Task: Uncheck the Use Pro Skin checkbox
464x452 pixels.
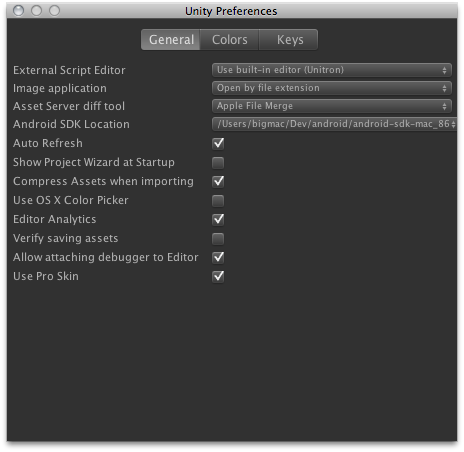Action: pos(218,277)
